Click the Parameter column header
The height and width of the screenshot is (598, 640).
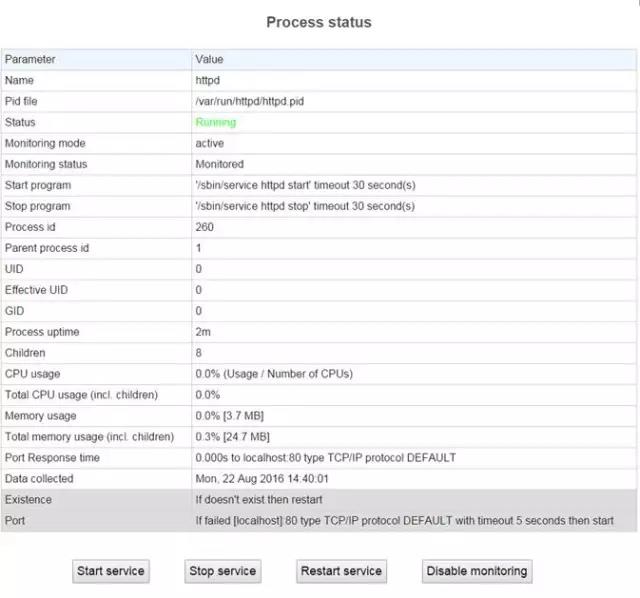click(30, 59)
